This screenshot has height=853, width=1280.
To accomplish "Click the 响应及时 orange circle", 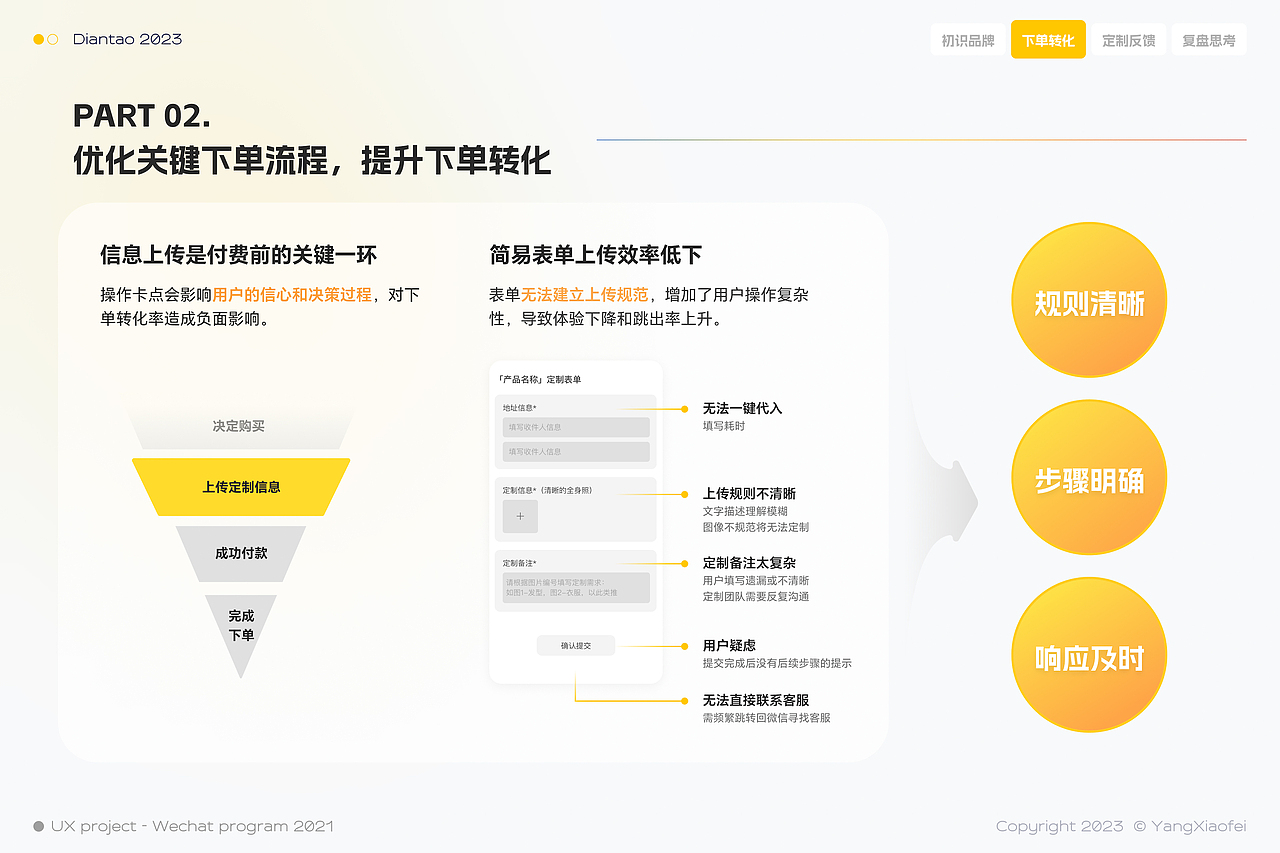I will tap(1089, 655).
